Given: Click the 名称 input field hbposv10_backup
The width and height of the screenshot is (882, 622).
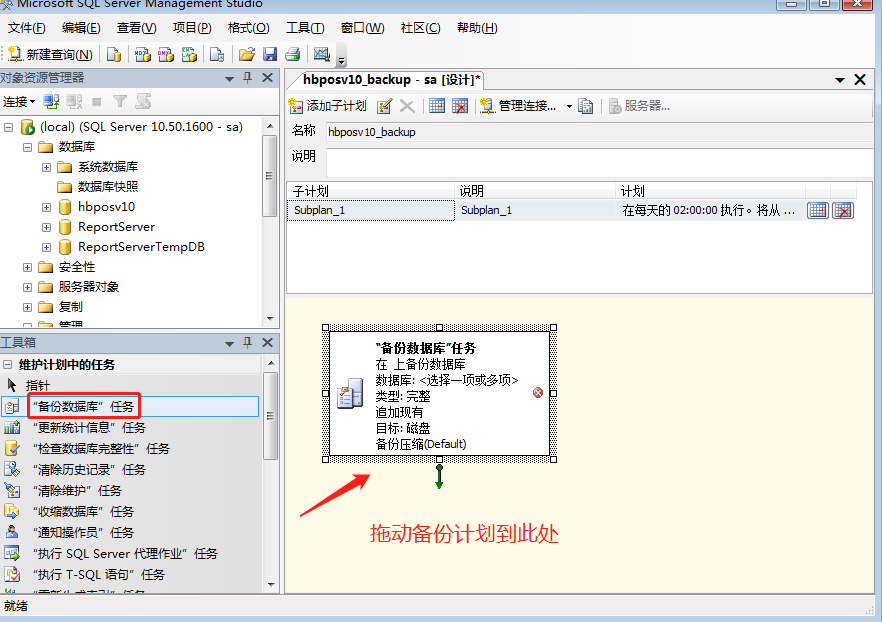Looking at the screenshot, I should 600,132.
